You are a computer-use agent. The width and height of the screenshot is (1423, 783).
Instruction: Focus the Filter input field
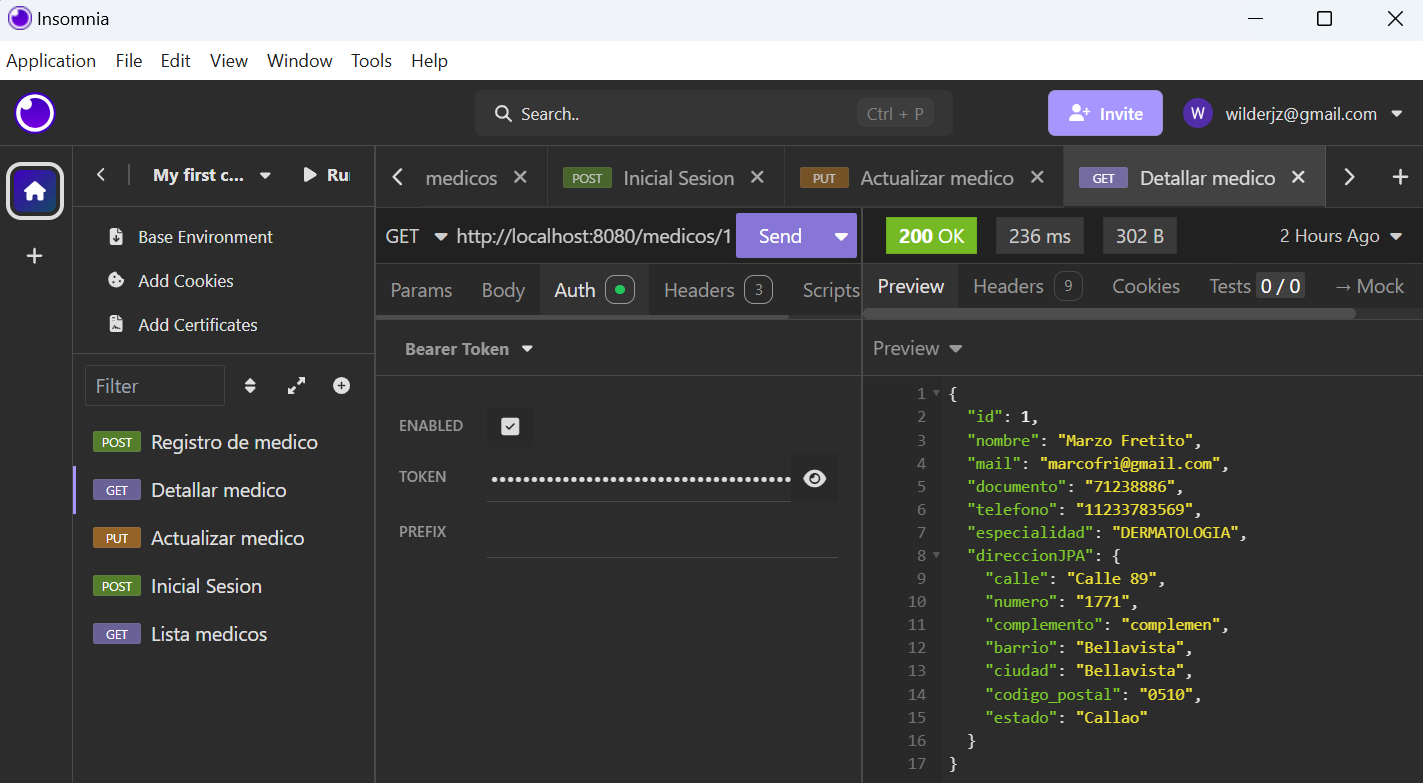pyautogui.click(x=155, y=386)
